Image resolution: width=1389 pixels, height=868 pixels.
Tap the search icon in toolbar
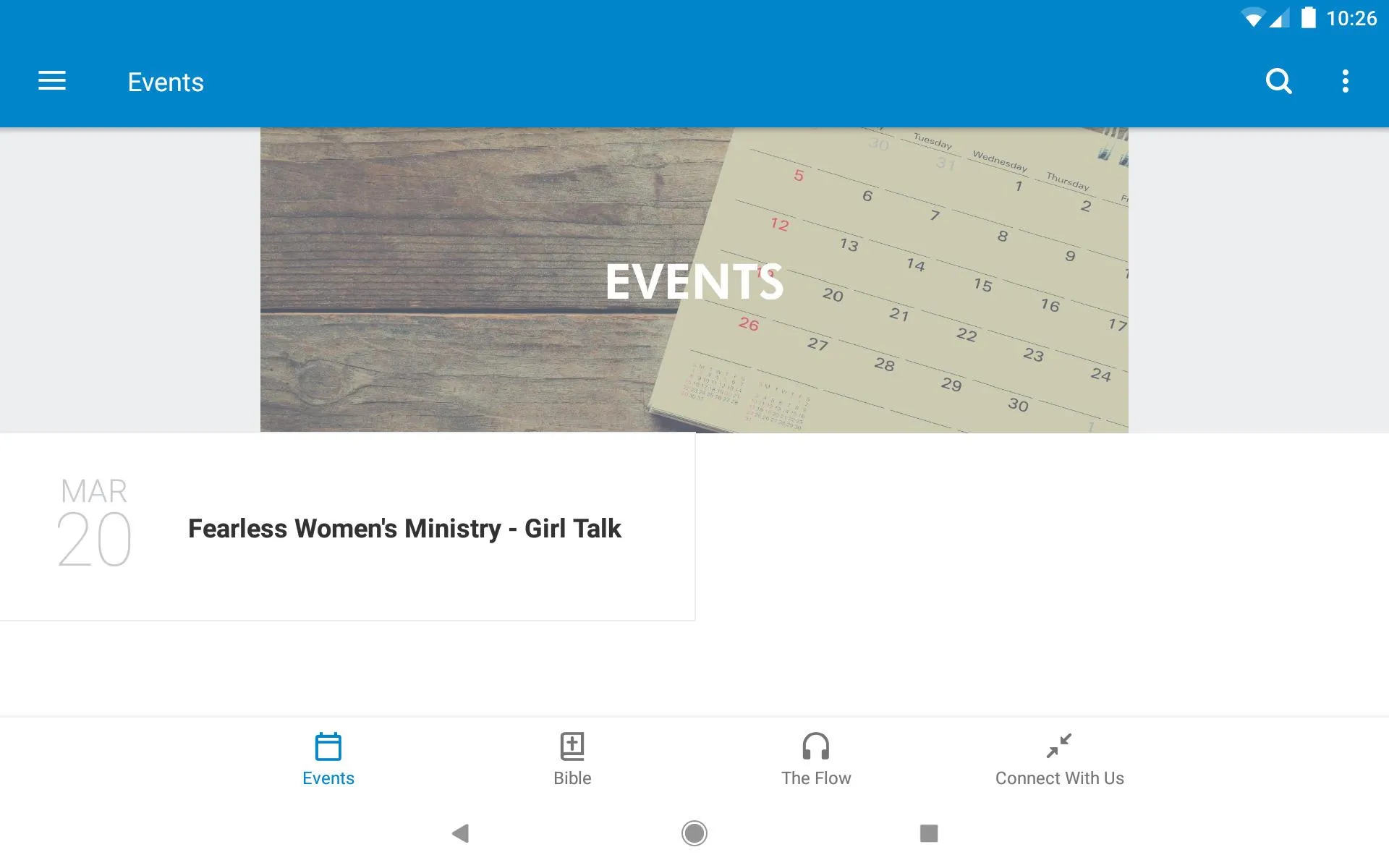pyautogui.click(x=1278, y=81)
